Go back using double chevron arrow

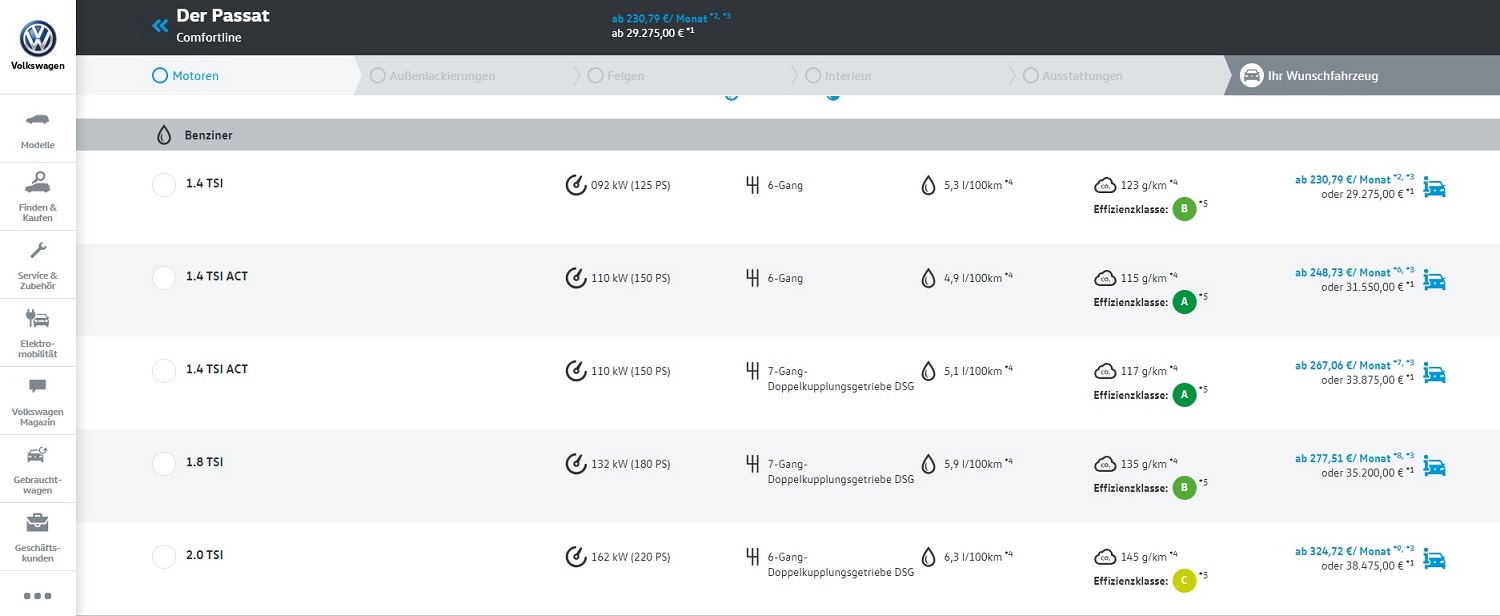pyautogui.click(x=160, y=26)
